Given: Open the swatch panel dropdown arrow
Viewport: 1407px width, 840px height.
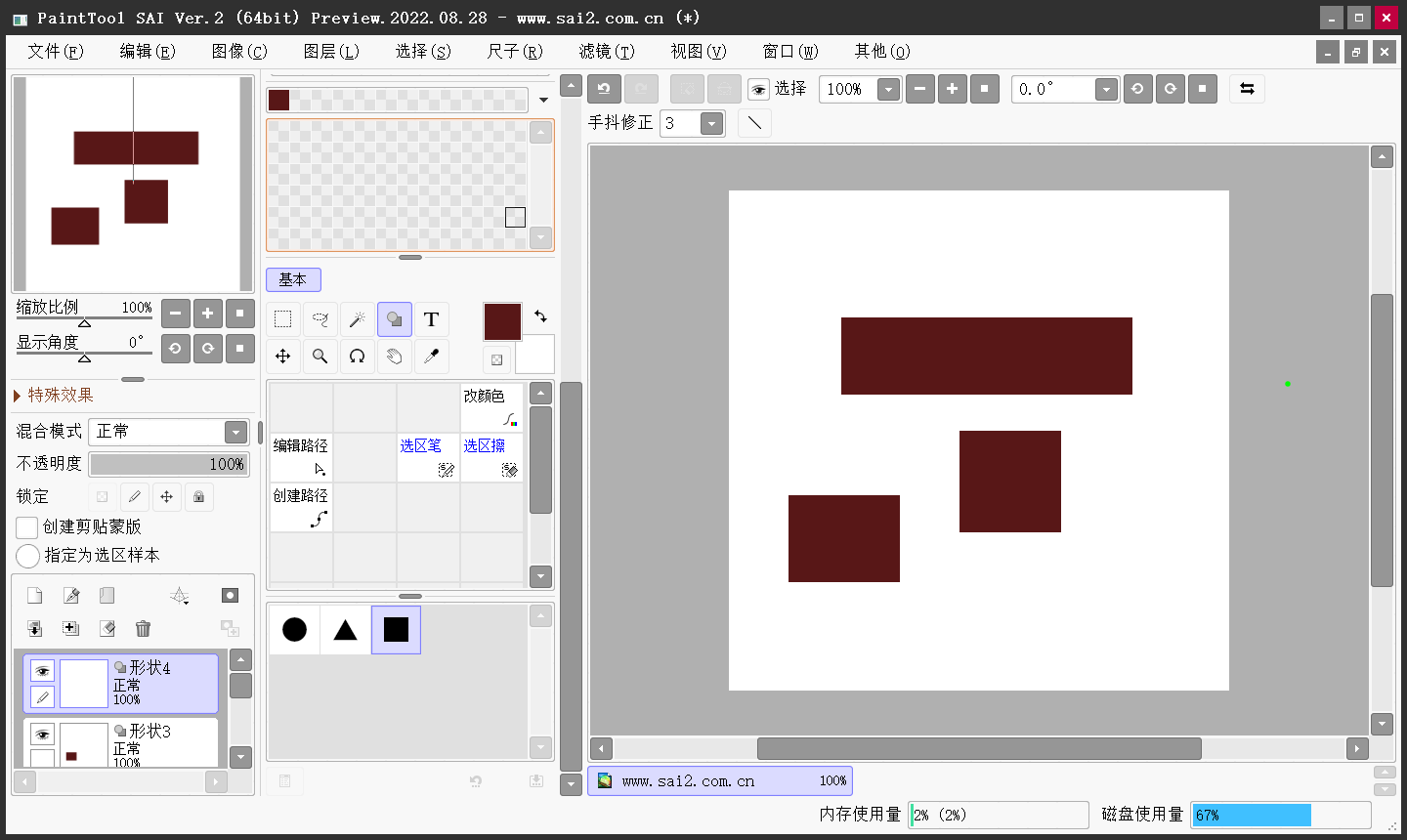Looking at the screenshot, I should pos(544,100).
